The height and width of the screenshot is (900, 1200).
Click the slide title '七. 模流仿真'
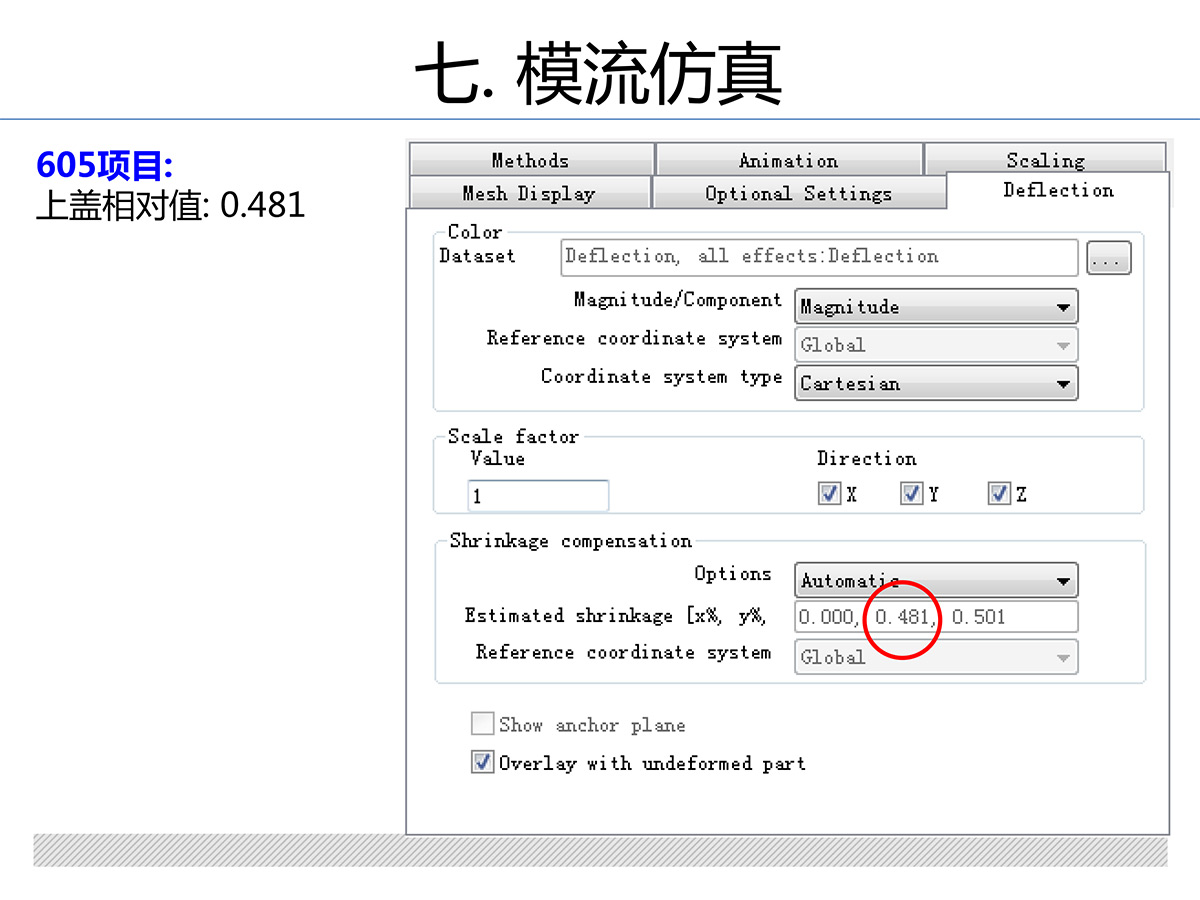(598, 75)
